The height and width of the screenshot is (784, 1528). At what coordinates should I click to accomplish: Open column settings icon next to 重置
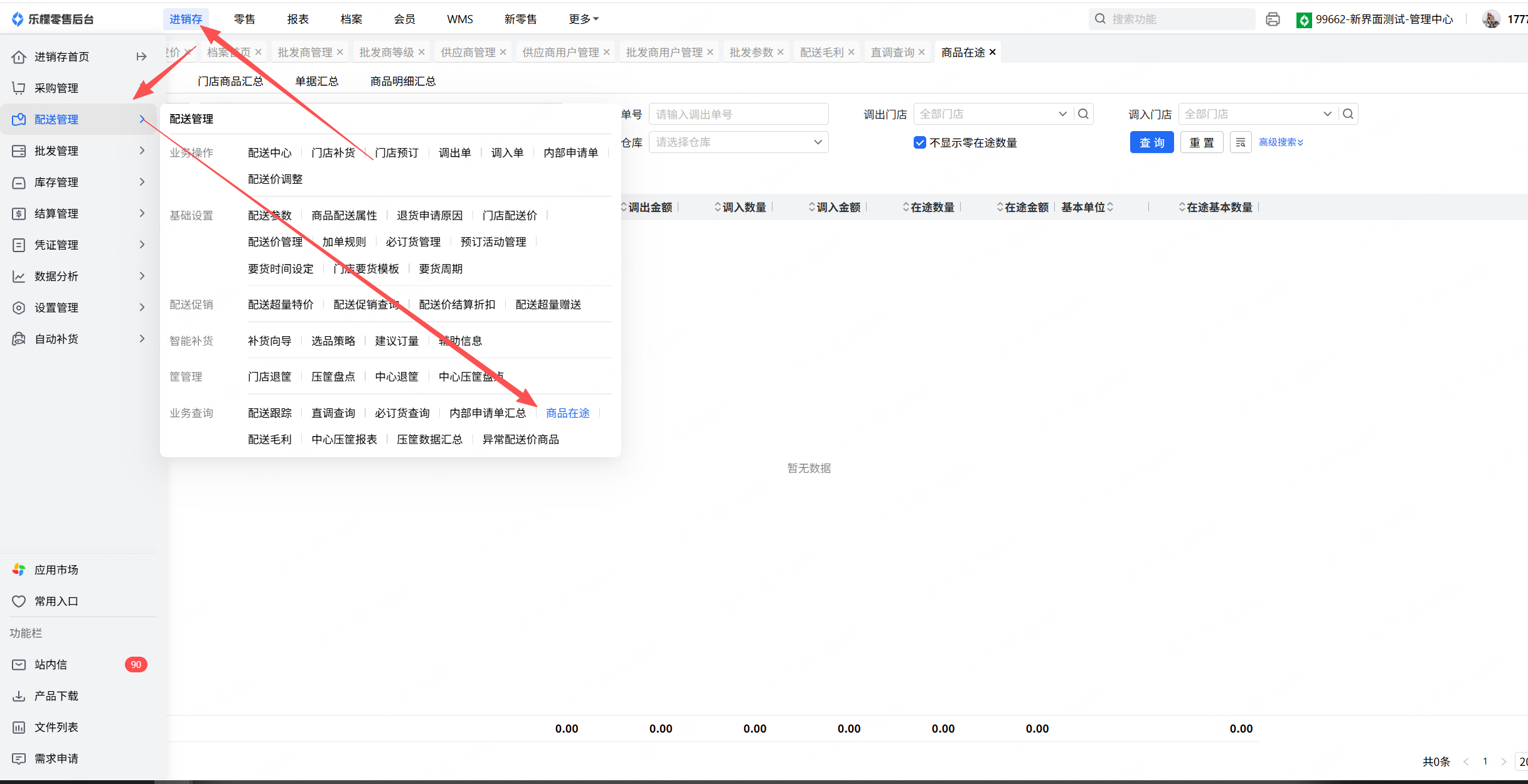click(1240, 143)
